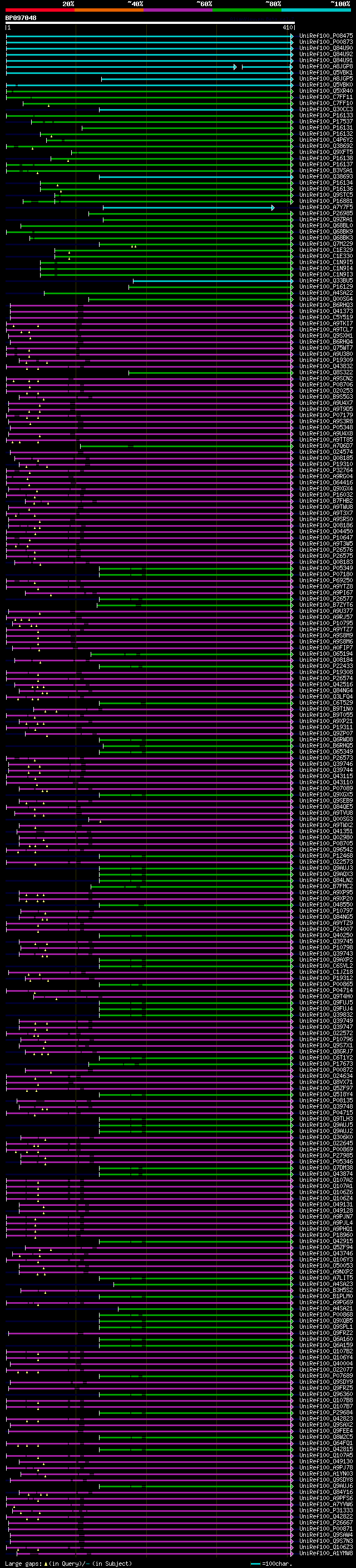Select the UniRef100_P32764 label
The height and width of the screenshot is (1568, 356).
326,470
